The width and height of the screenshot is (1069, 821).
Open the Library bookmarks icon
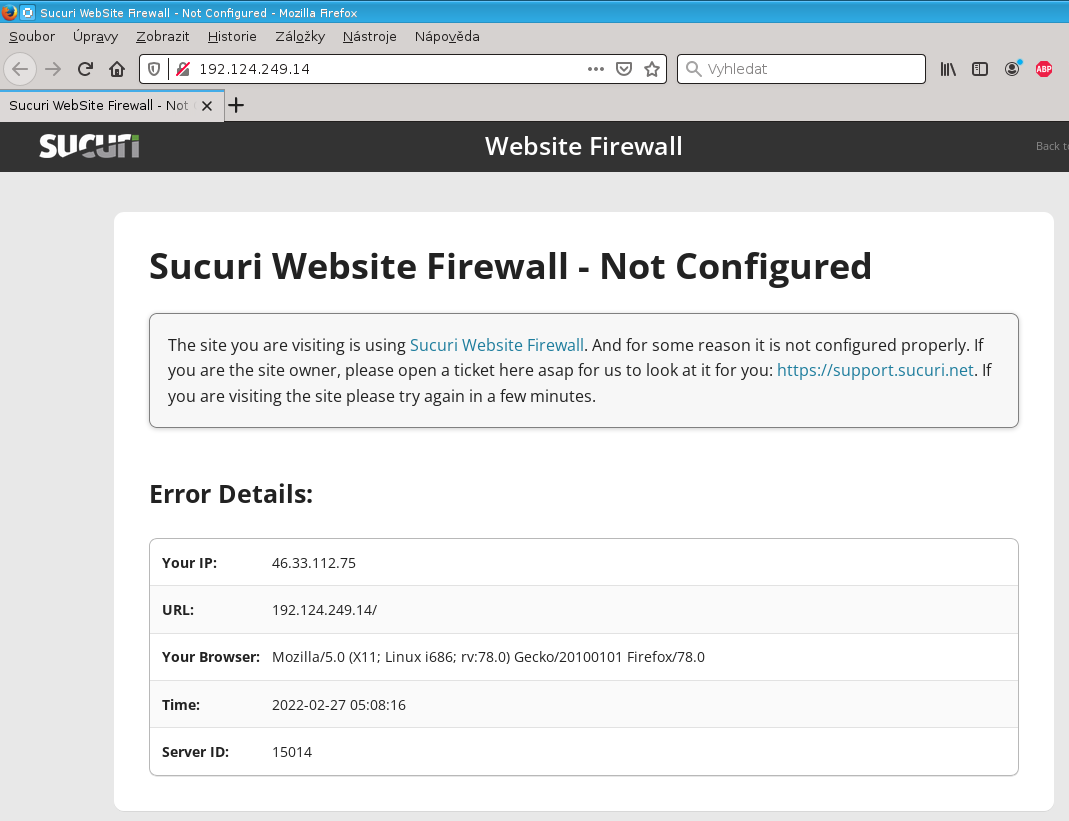coord(948,69)
